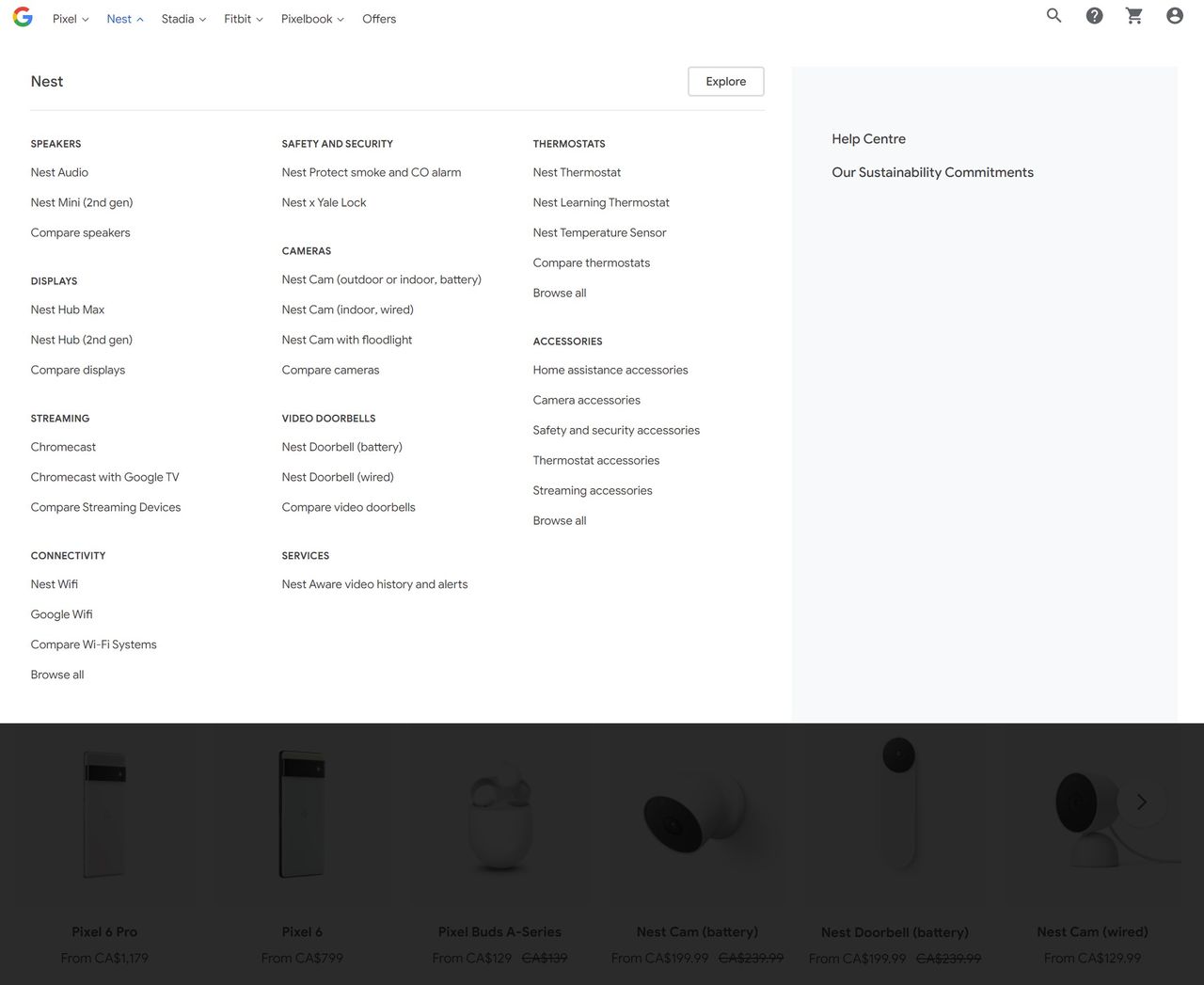The image size is (1204, 985).
Task: Open the Offers menu item
Action: (x=379, y=19)
